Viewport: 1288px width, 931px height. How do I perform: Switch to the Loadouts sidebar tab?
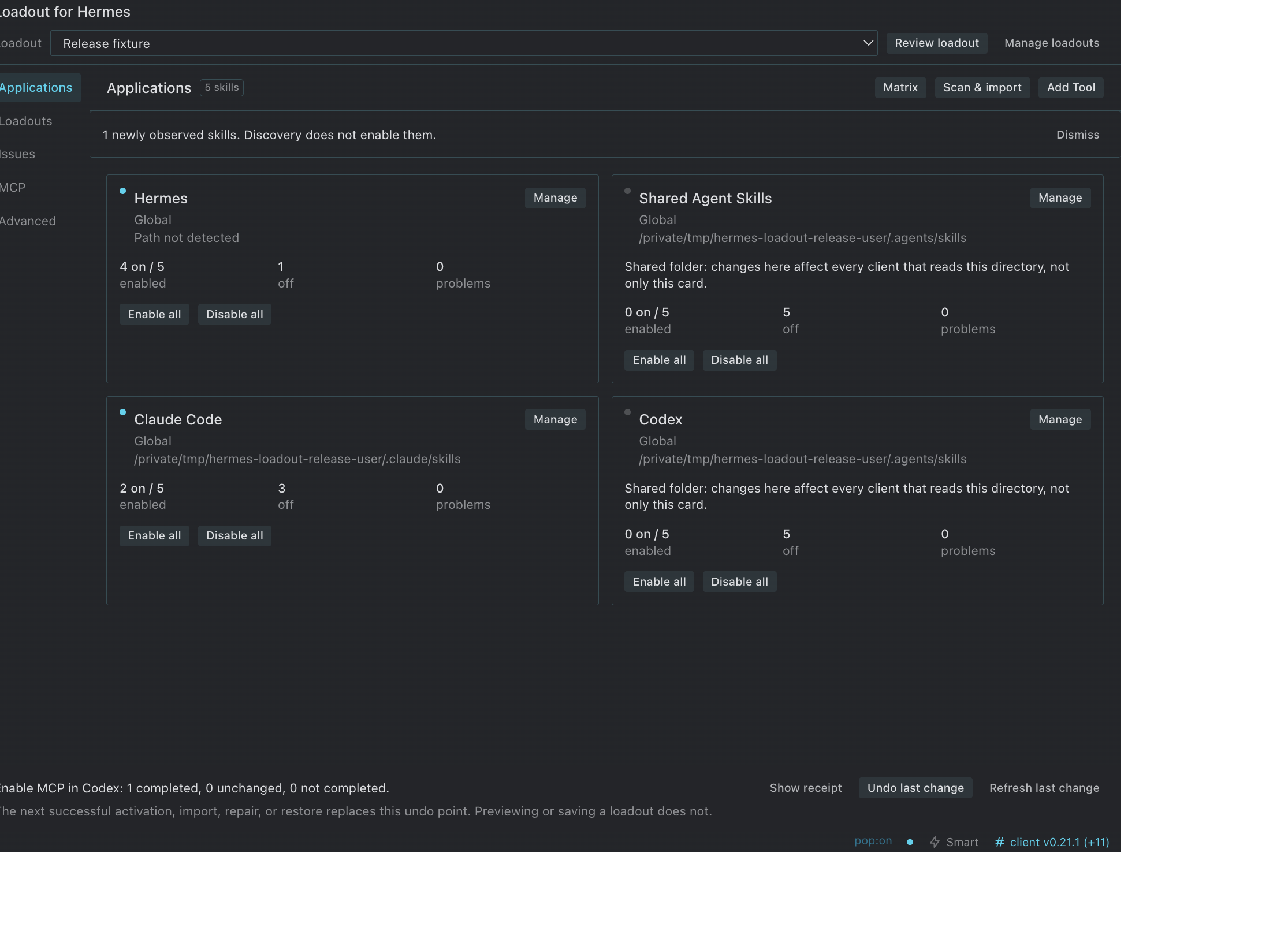(26, 121)
